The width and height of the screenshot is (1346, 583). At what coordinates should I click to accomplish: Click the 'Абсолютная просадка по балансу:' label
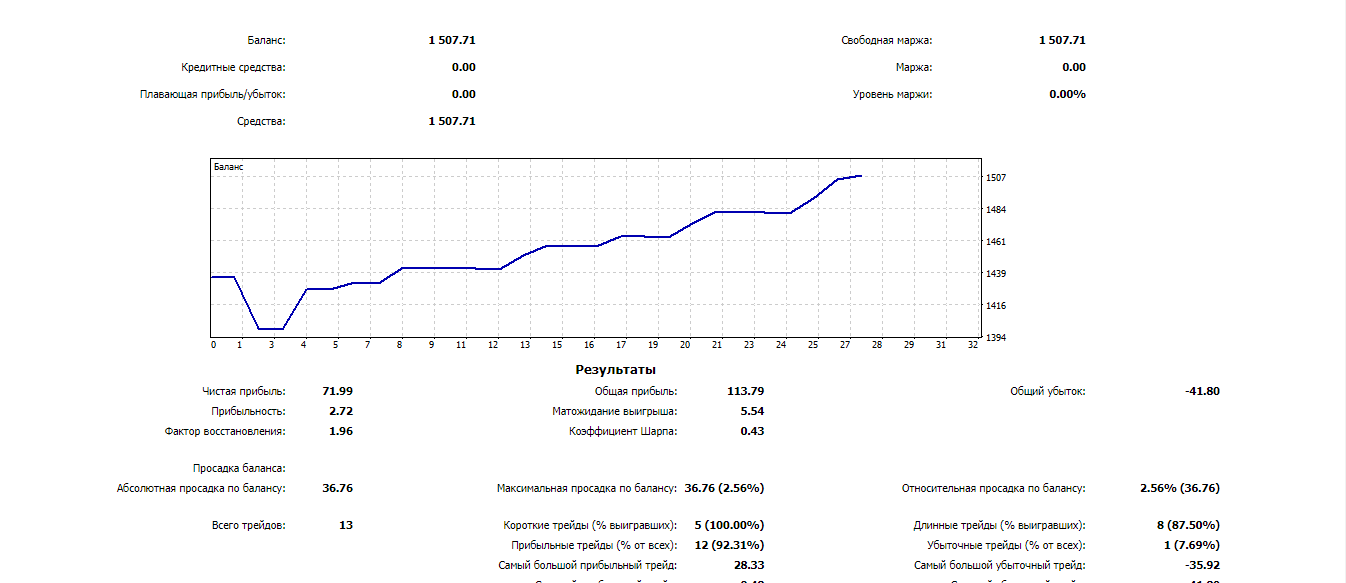pos(201,489)
